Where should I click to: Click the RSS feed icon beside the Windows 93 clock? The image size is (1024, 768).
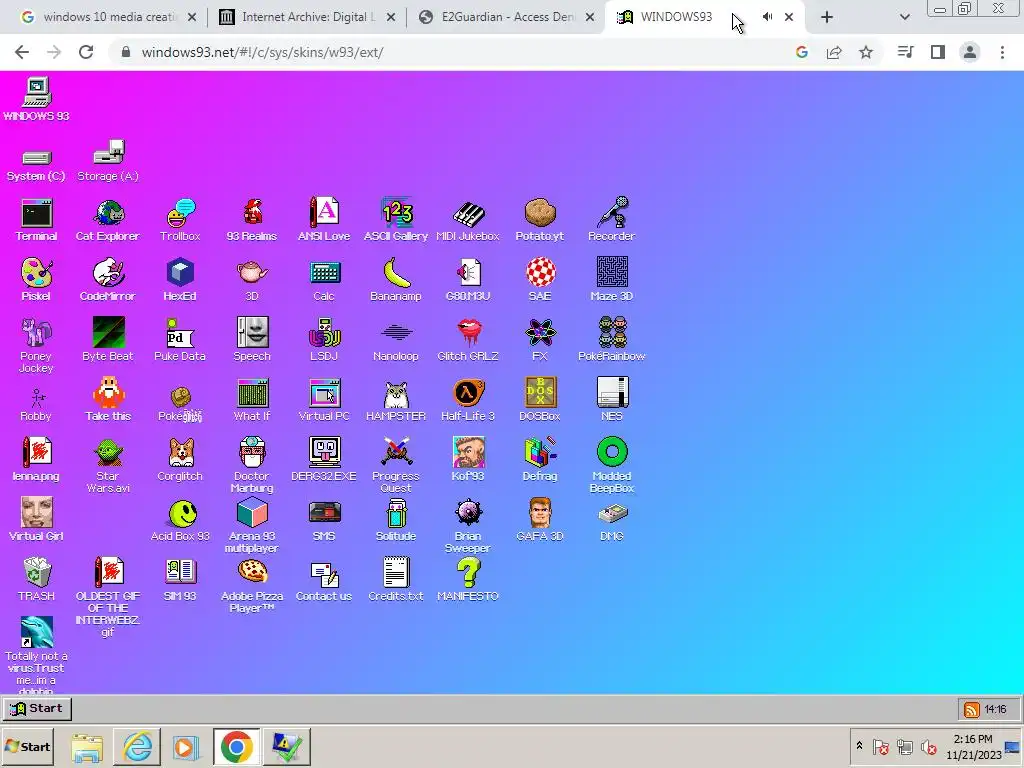coord(972,709)
